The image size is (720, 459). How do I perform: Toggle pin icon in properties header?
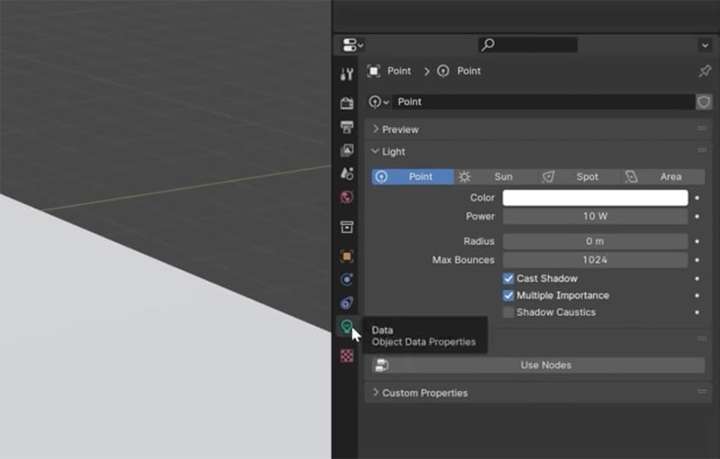[x=704, y=71]
